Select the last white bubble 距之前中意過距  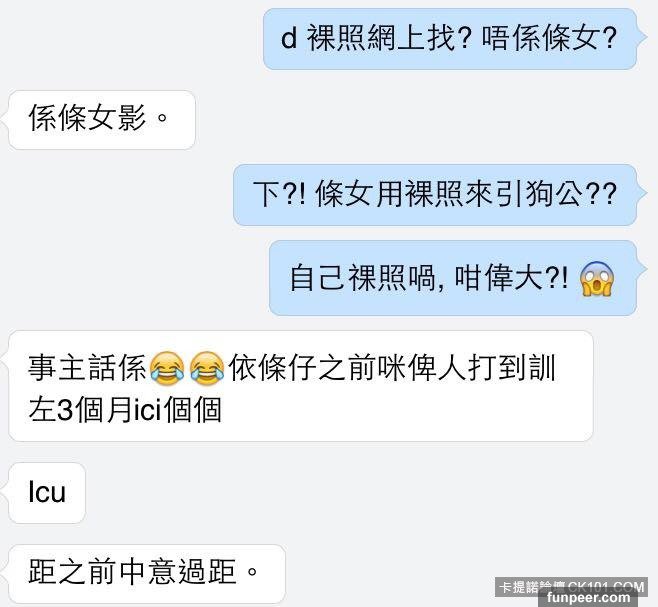click(147, 574)
